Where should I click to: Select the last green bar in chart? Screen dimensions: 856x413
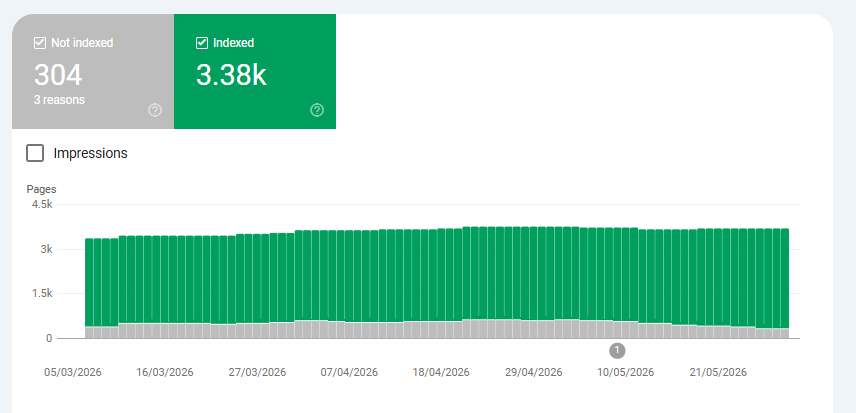pyautogui.click(x=785, y=278)
